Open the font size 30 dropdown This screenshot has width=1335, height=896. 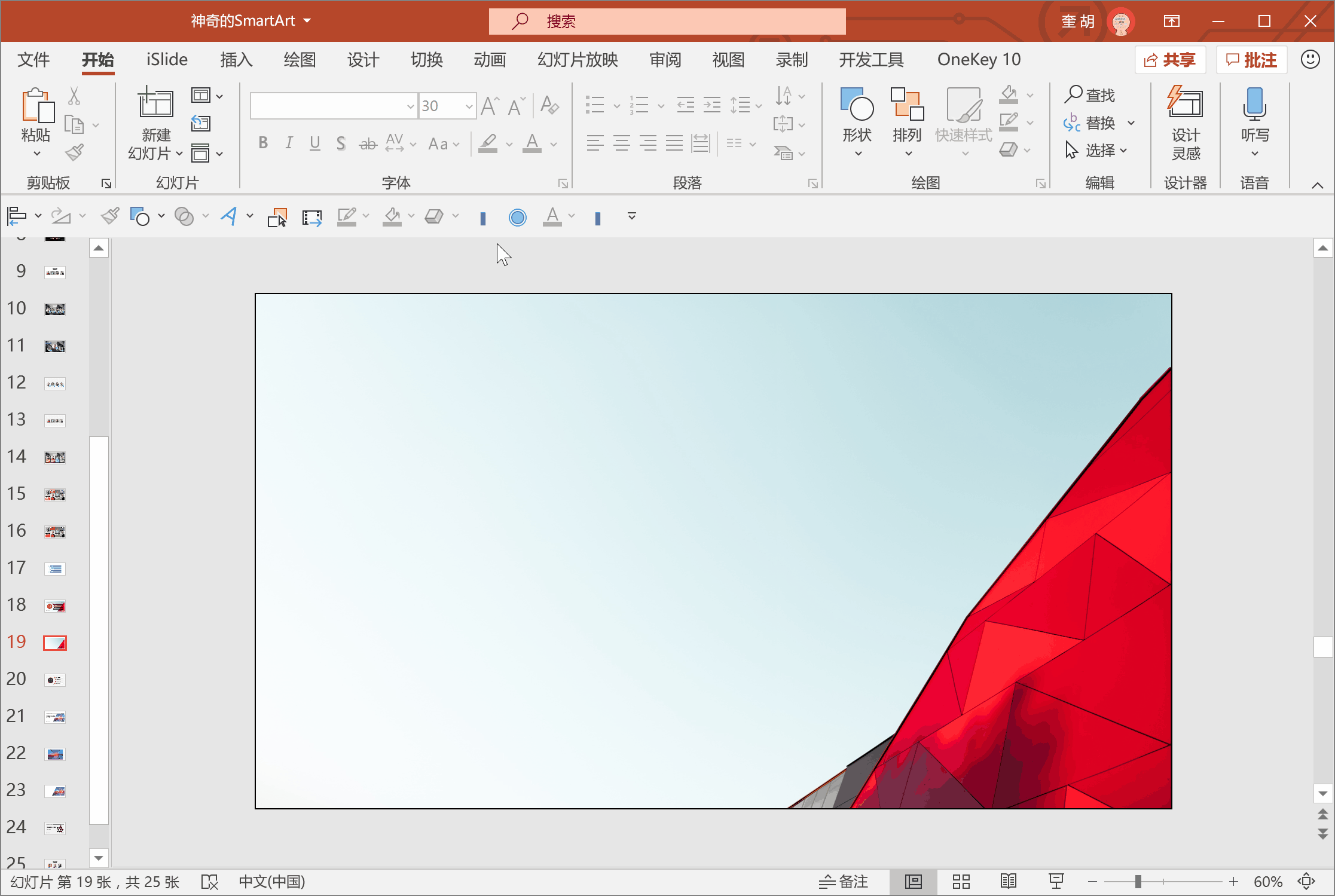[469, 106]
